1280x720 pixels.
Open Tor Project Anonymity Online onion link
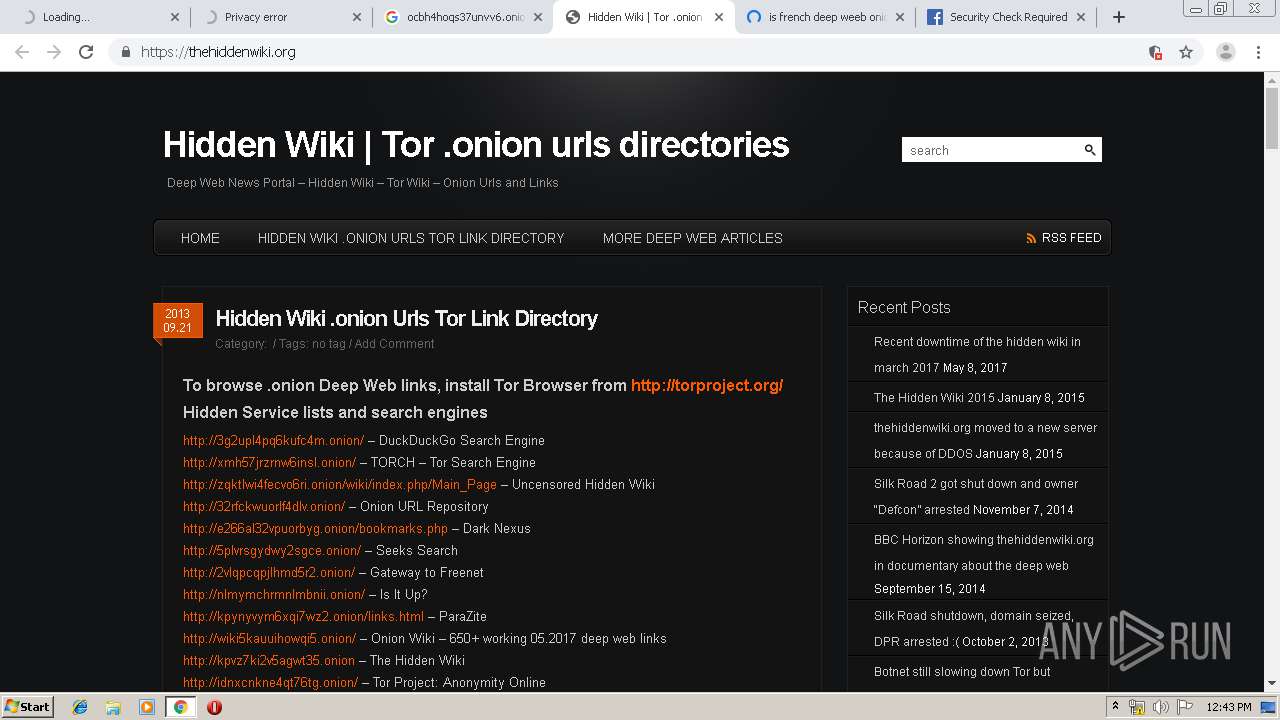pyautogui.click(x=270, y=683)
